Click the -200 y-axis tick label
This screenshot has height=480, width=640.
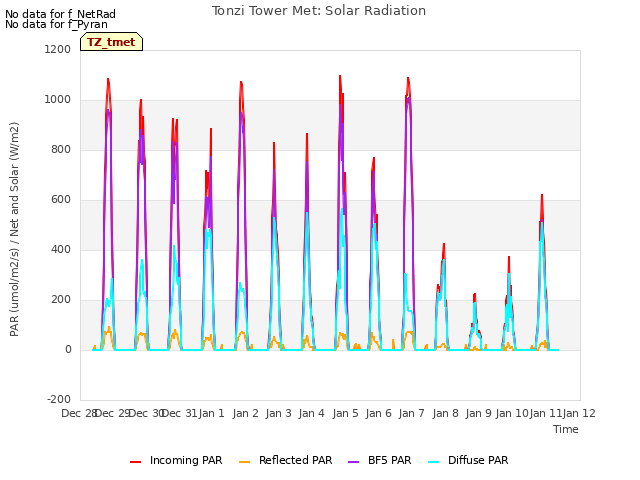click(x=59, y=399)
